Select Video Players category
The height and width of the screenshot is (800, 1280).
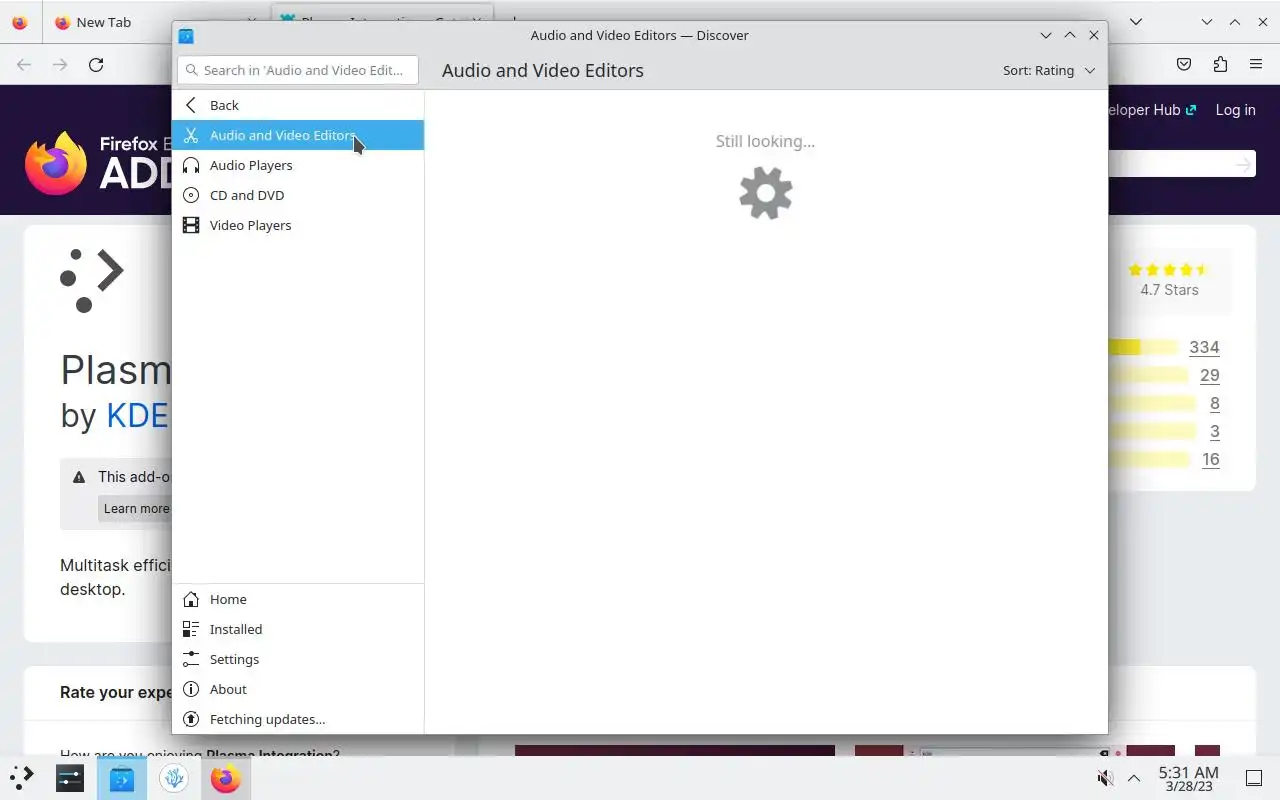coord(298,225)
